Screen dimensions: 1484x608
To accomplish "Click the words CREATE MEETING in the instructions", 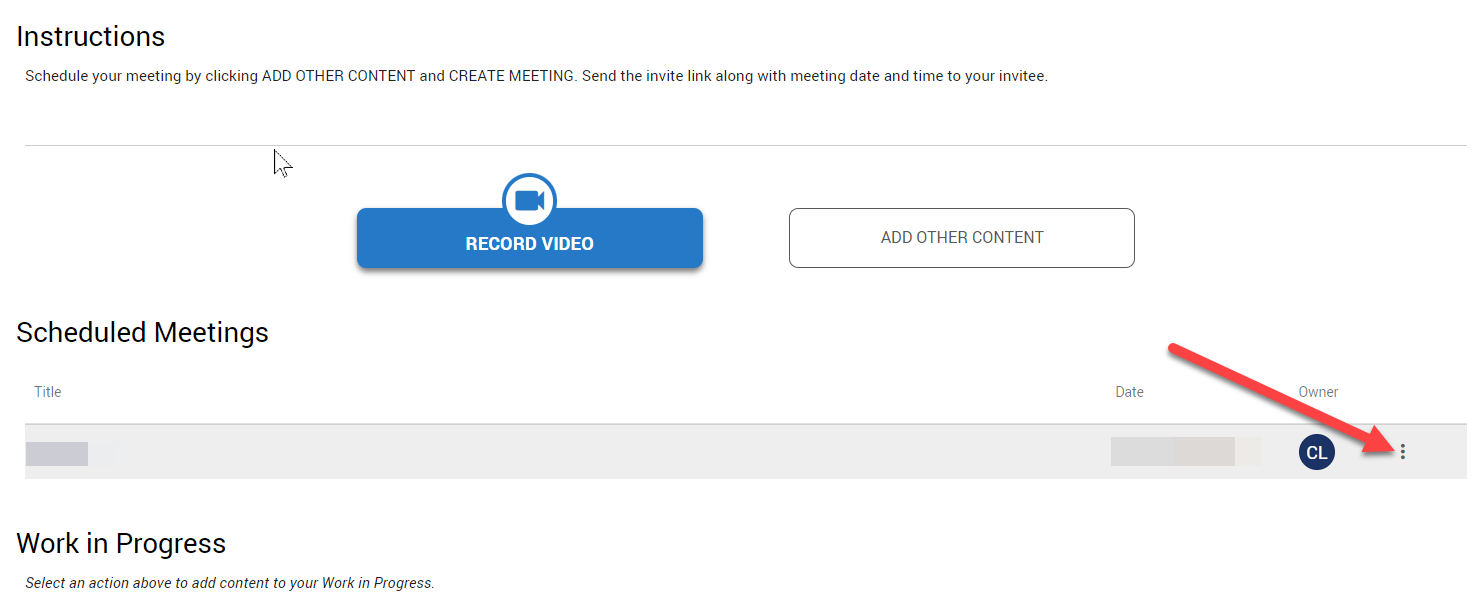I will click(x=512, y=76).
